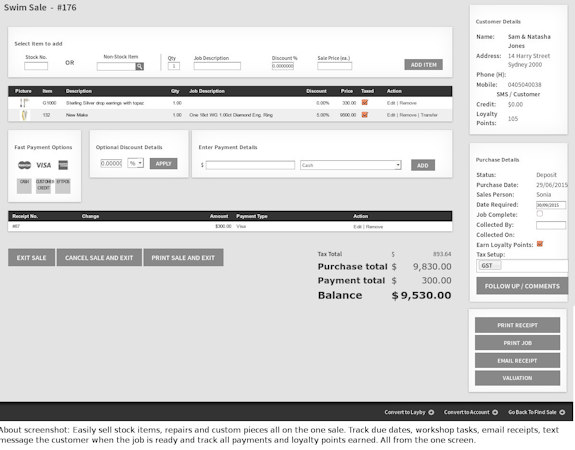The width and height of the screenshot is (575, 450).
Task: Click the ADD payment button
Action: point(423,165)
